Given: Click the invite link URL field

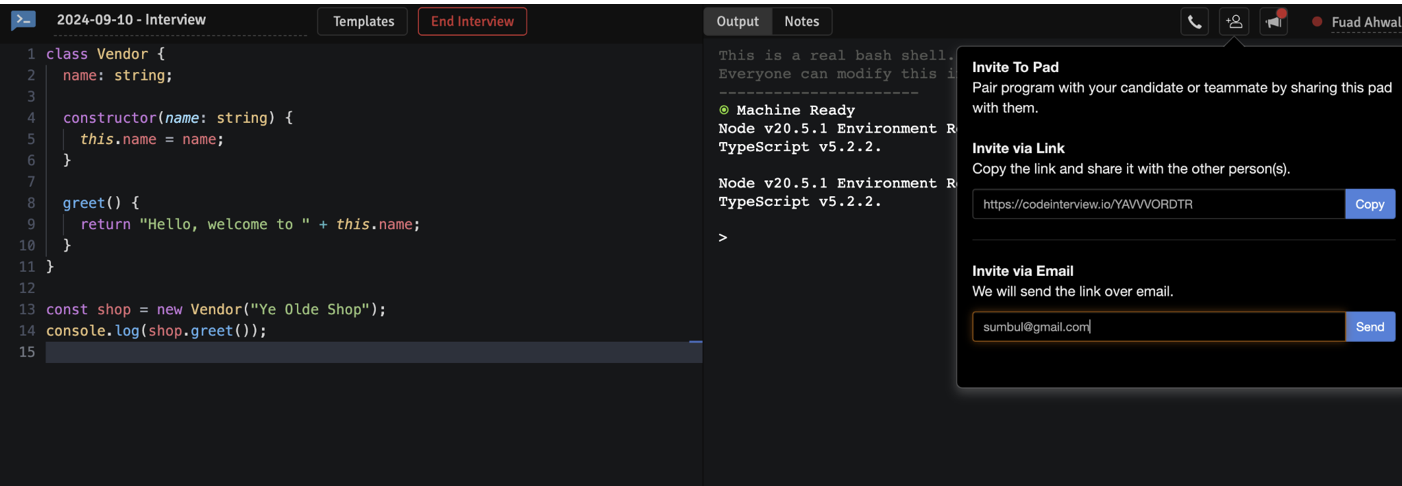Looking at the screenshot, I should [1158, 204].
